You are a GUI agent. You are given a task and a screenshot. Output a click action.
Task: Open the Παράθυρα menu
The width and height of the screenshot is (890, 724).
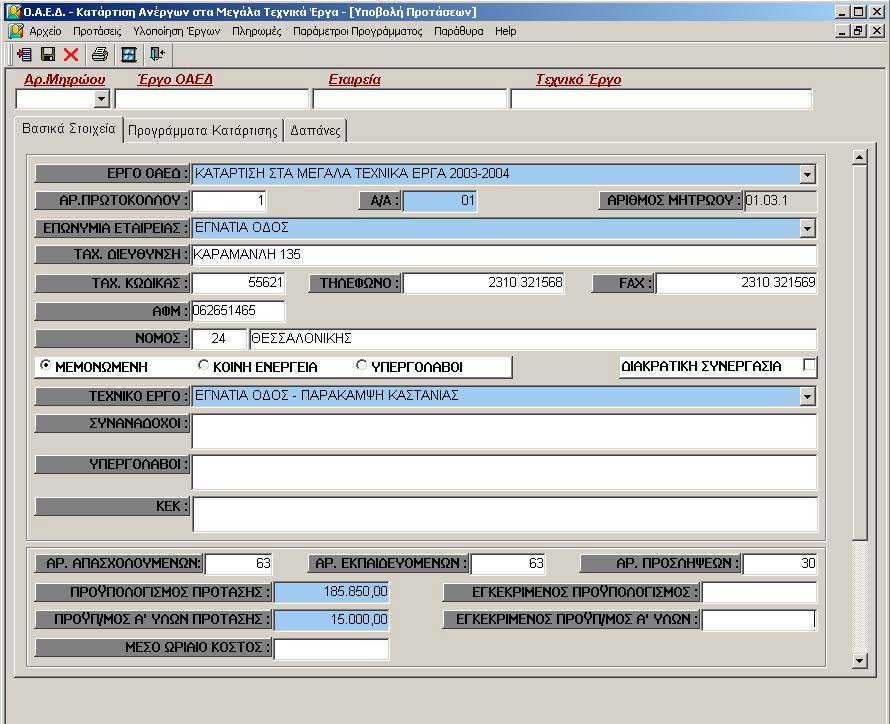[x=459, y=31]
